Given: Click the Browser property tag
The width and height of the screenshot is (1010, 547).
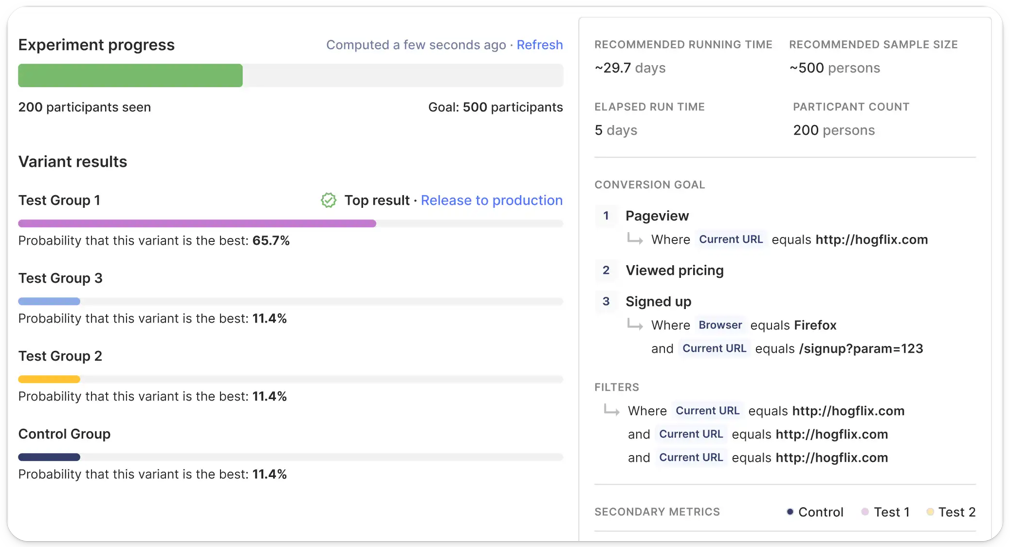Looking at the screenshot, I should coord(720,325).
